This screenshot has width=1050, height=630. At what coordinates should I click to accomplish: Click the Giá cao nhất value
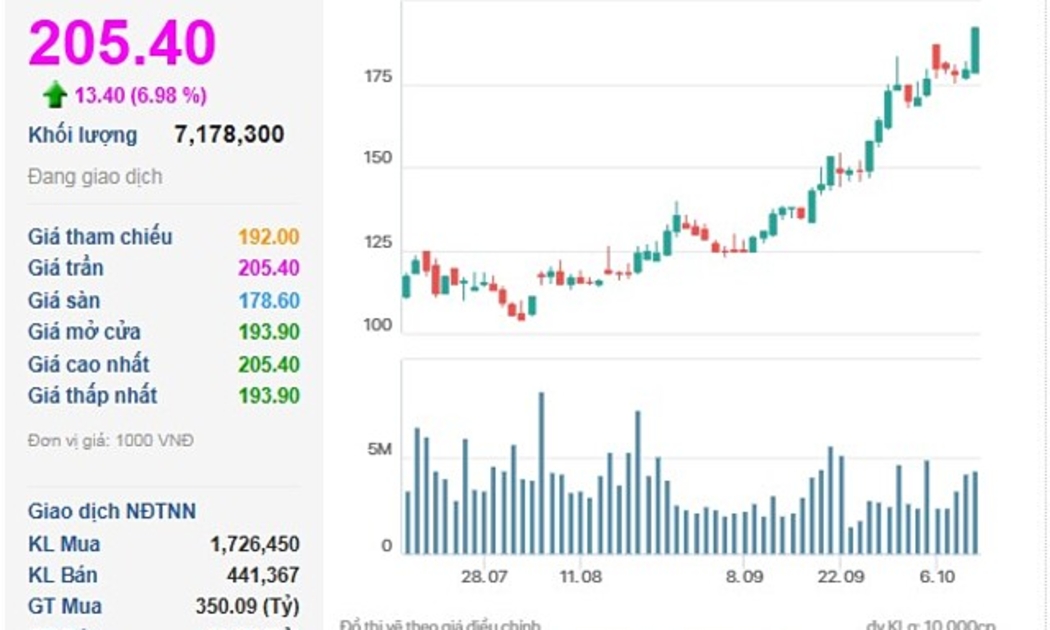click(268, 364)
